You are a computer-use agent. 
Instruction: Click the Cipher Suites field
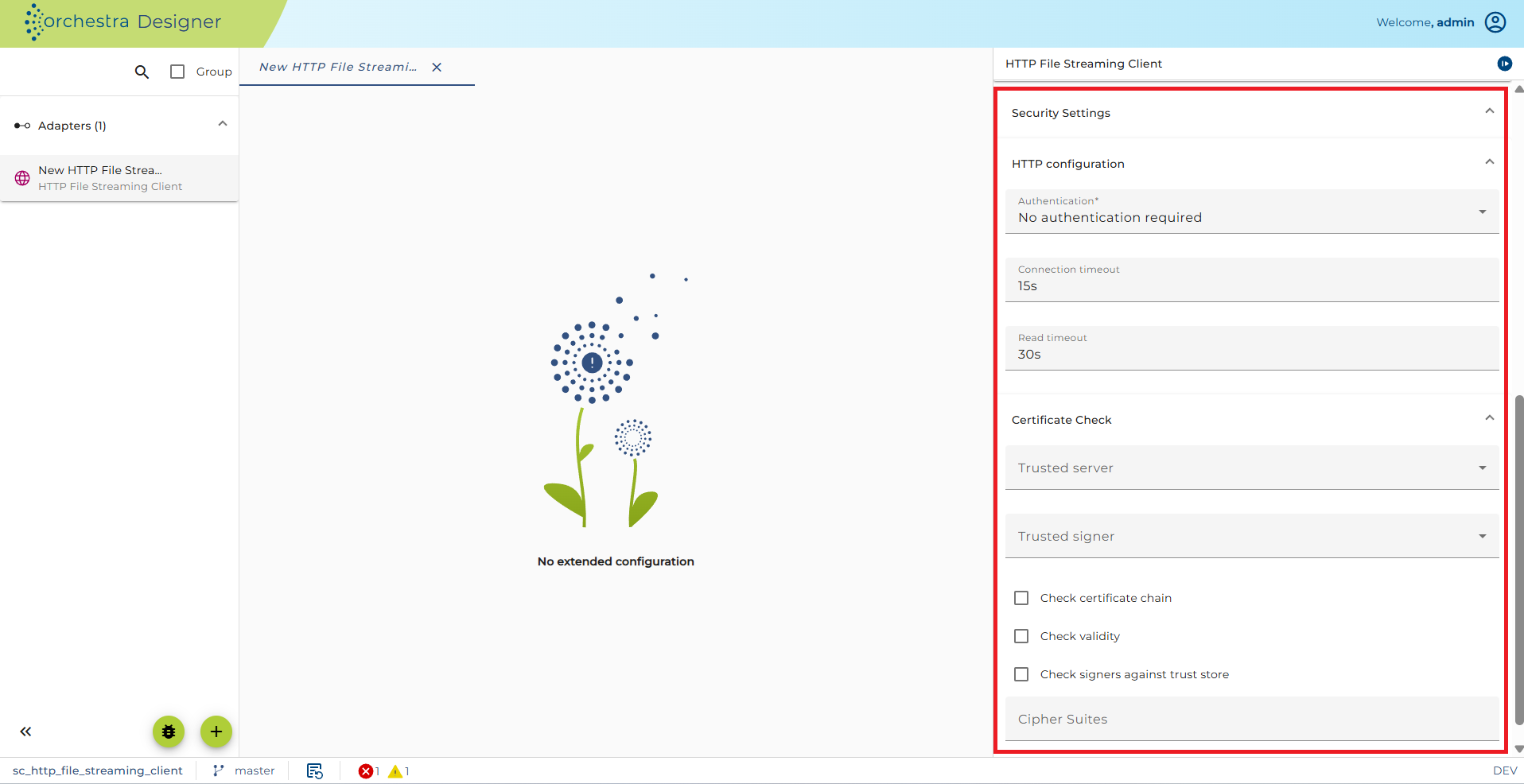(x=1252, y=719)
